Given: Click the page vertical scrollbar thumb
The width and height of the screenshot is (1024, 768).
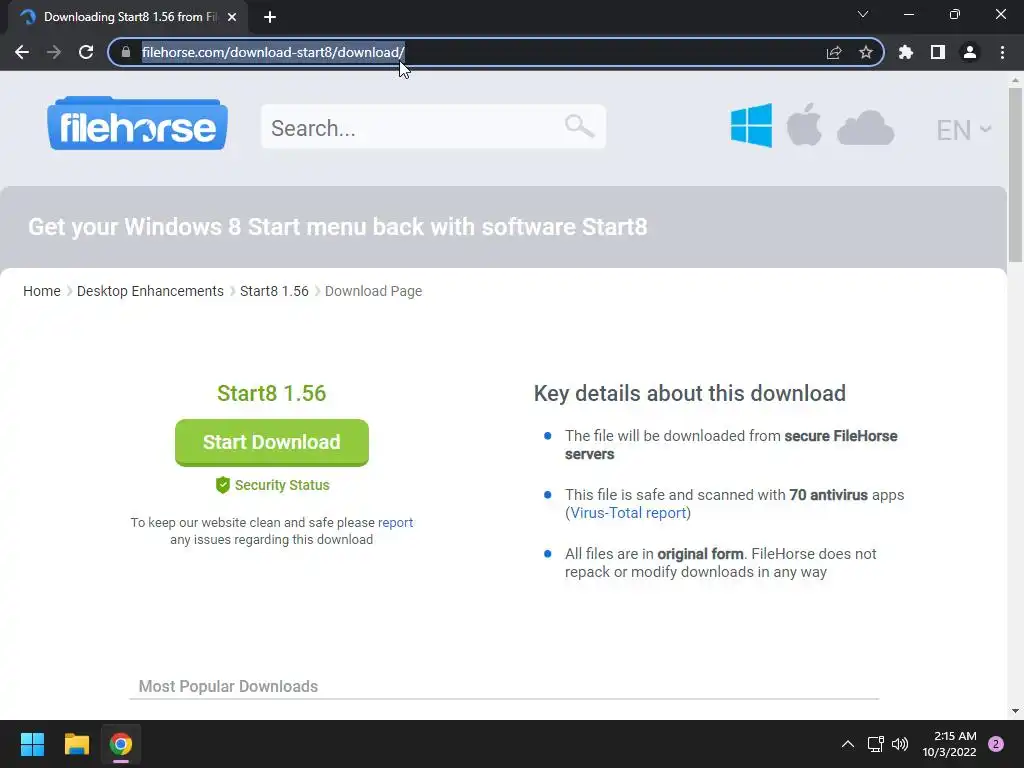Looking at the screenshot, I should (1015, 174).
